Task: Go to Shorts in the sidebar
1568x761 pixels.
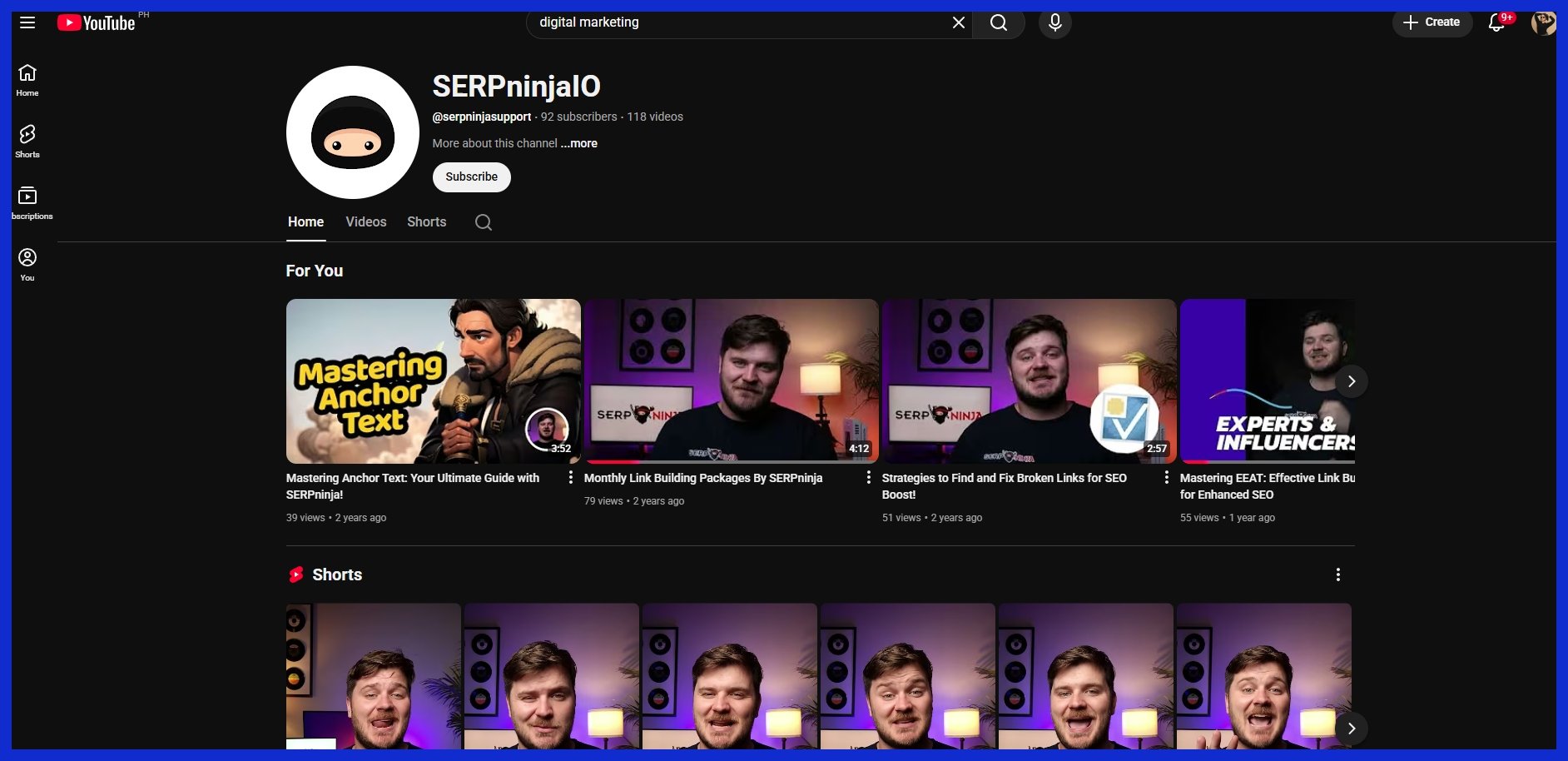Action: (27, 141)
